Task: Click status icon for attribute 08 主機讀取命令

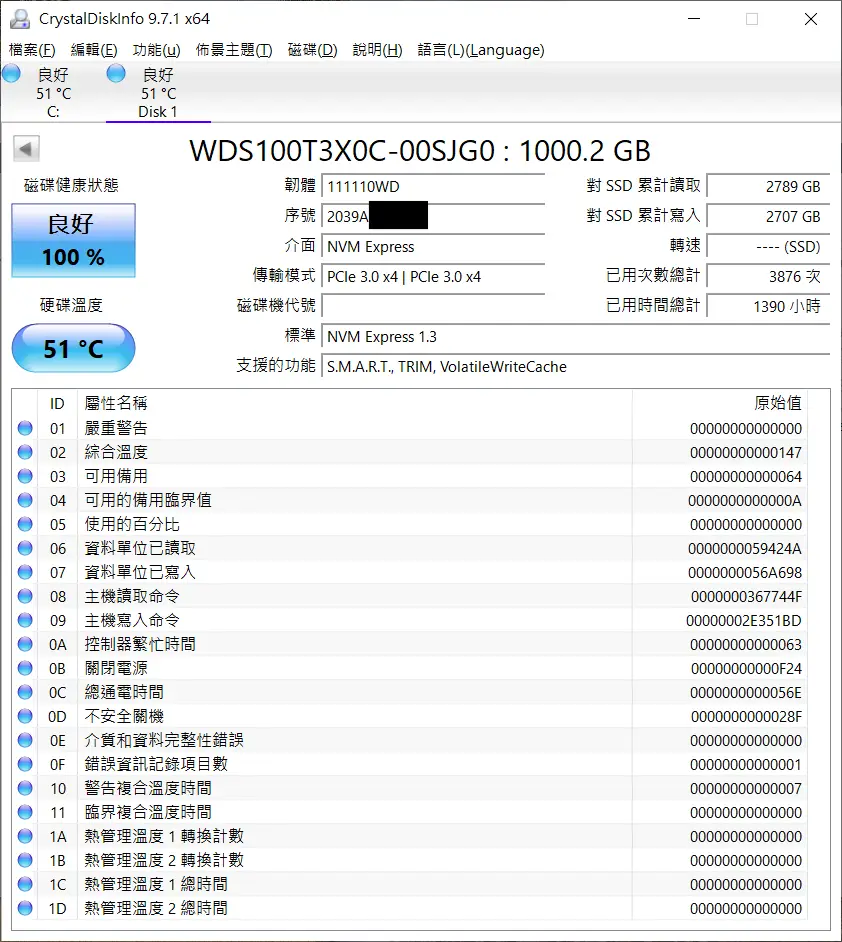Action: (x=25, y=596)
